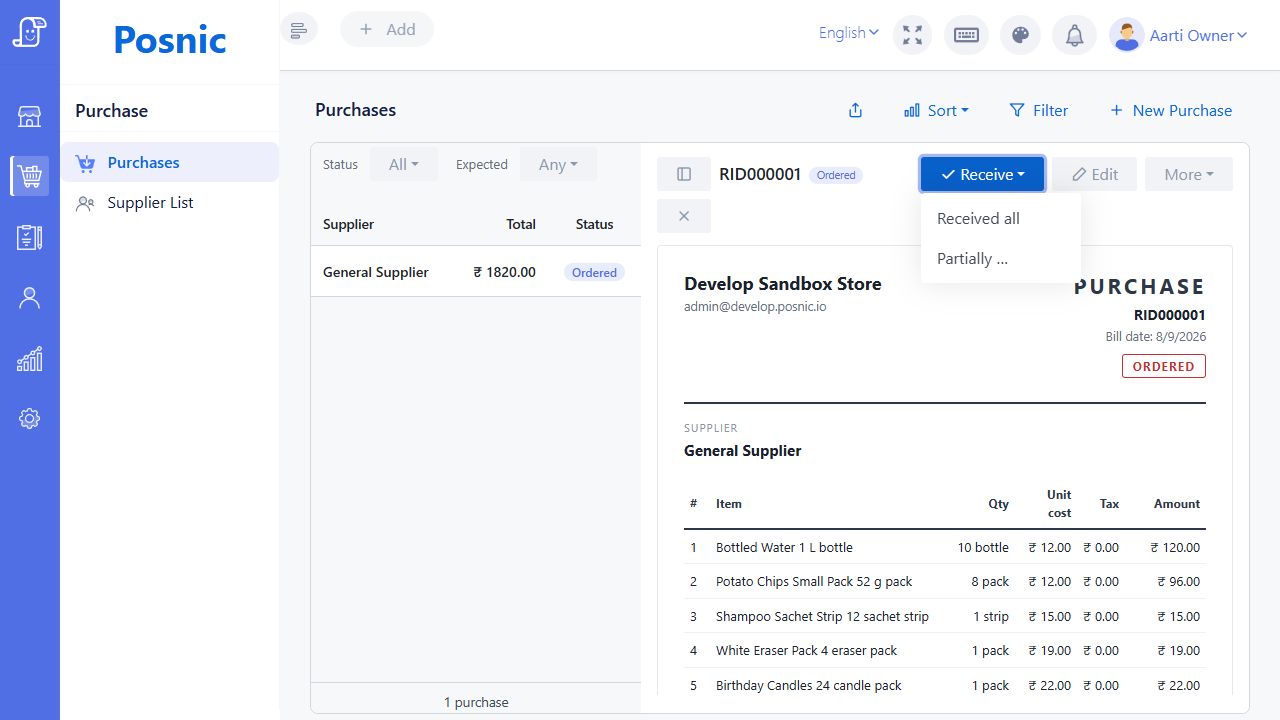Click the ₹ 1820.00 total cell
The image size is (1280, 720).
(x=505, y=272)
